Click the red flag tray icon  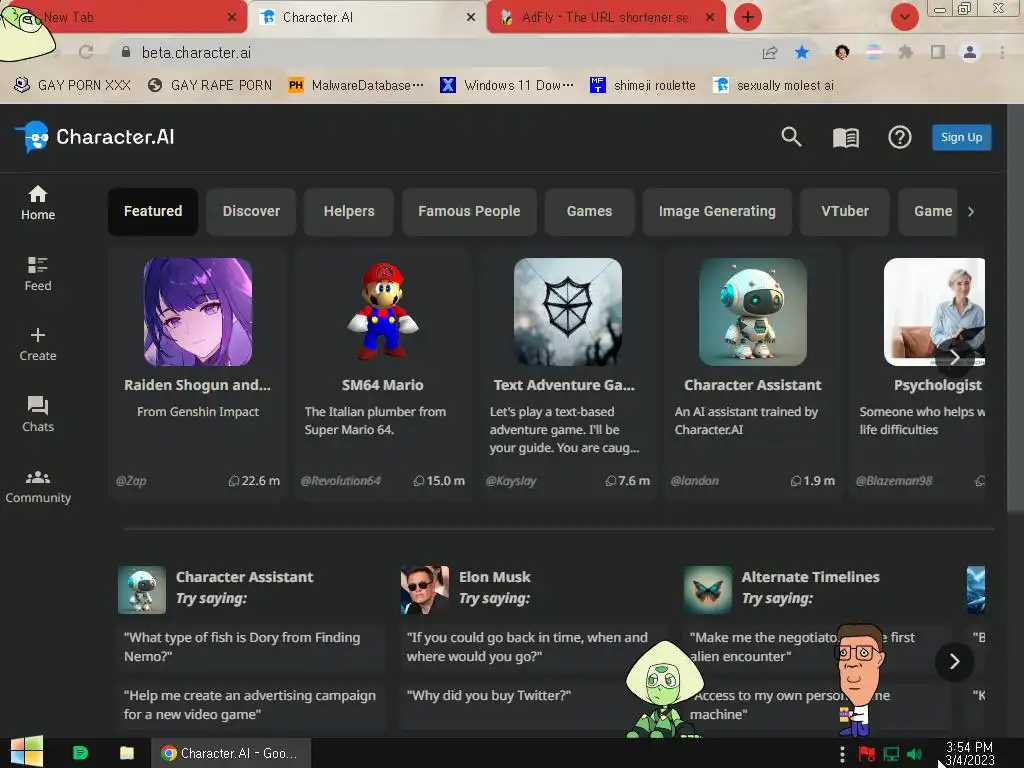click(867, 754)
